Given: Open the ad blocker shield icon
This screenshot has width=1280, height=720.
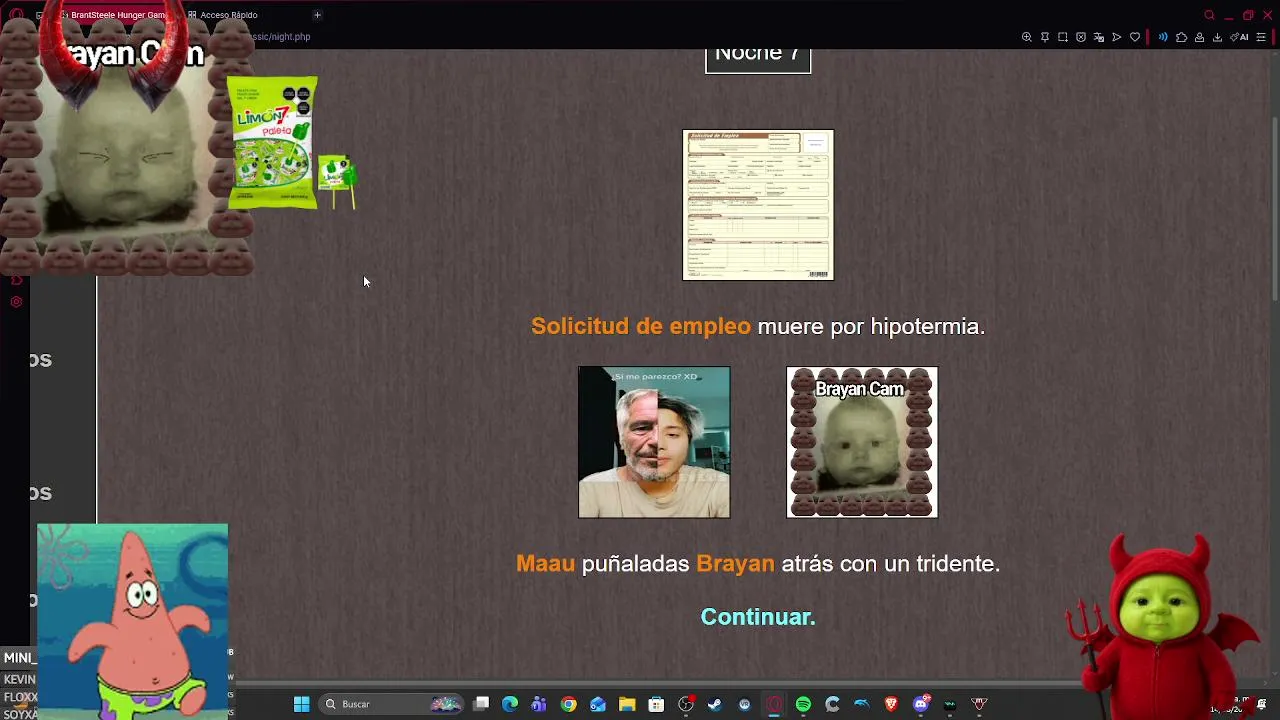Looking at the screenshot, I should pyautogui.click(x=1081, y=37).
